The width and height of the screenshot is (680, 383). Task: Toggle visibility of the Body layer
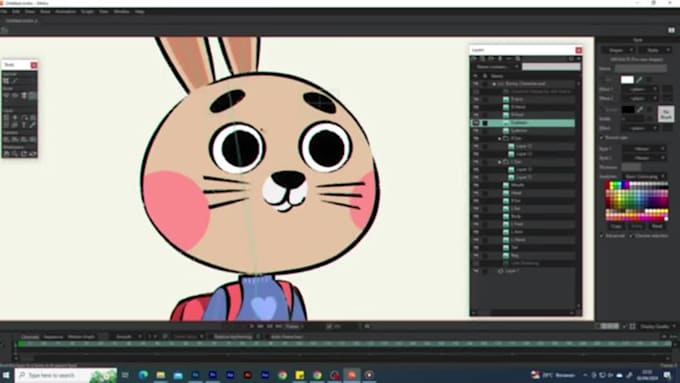[x=476, y=216]
